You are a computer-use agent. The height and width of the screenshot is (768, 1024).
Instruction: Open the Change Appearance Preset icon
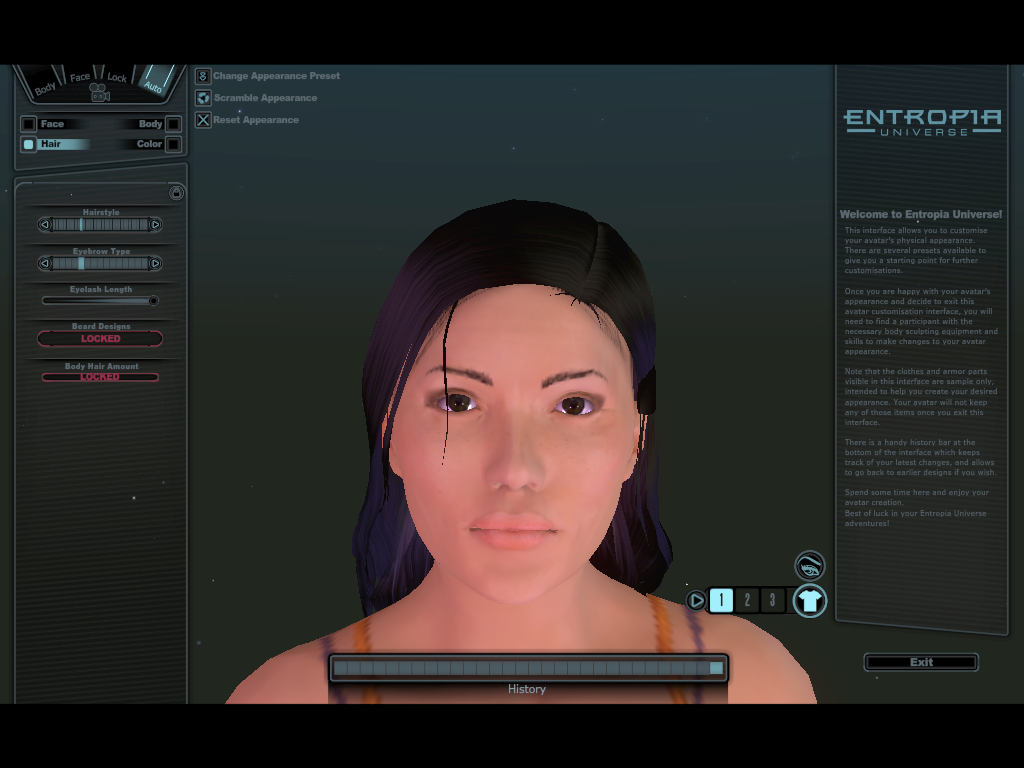click(204, 75)
